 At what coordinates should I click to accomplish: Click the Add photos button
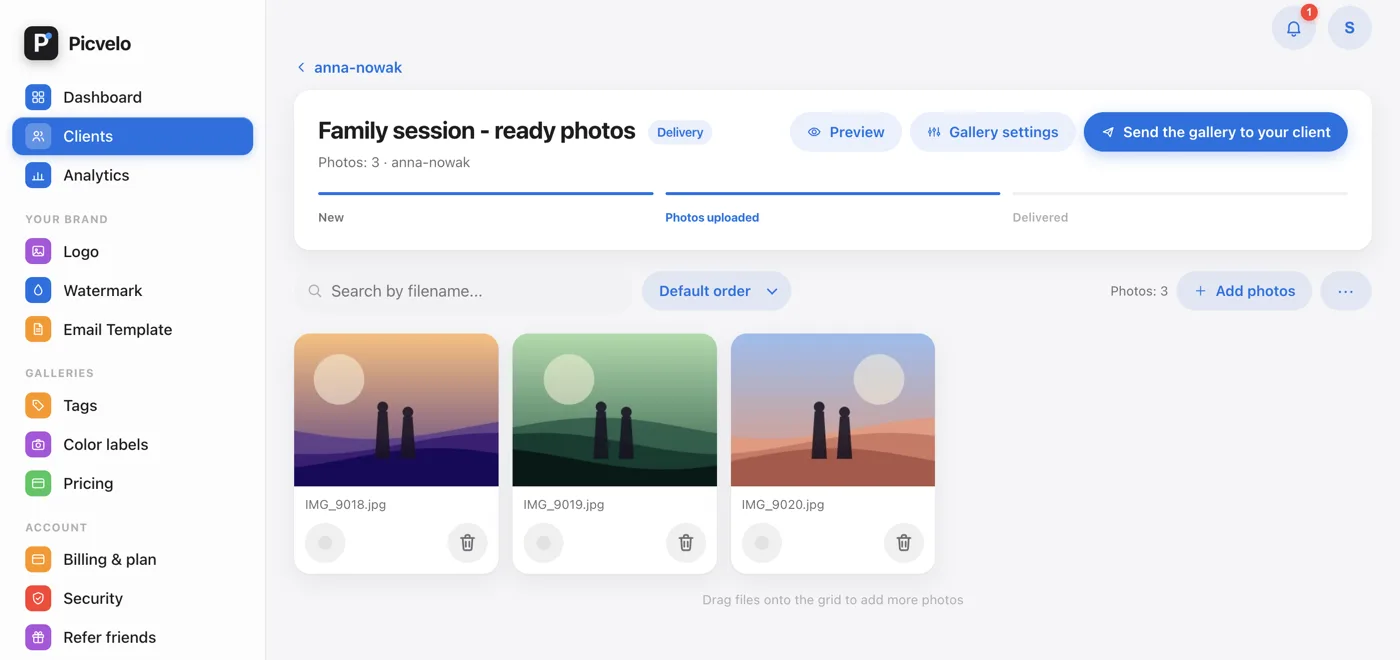point(1244,291)
